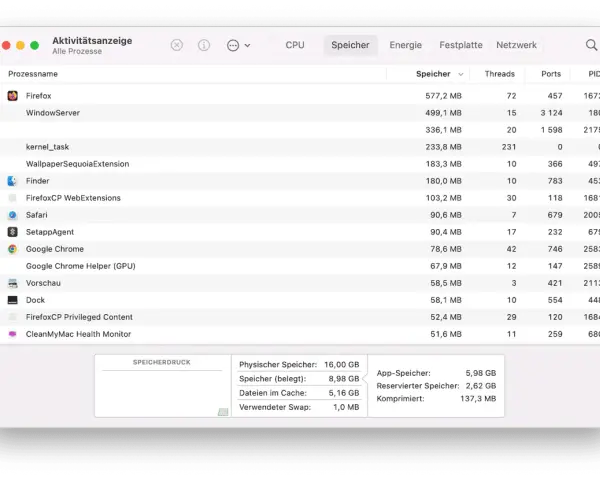
Task: Click the Reservierter Speicher entry
Action: (436, 386)
